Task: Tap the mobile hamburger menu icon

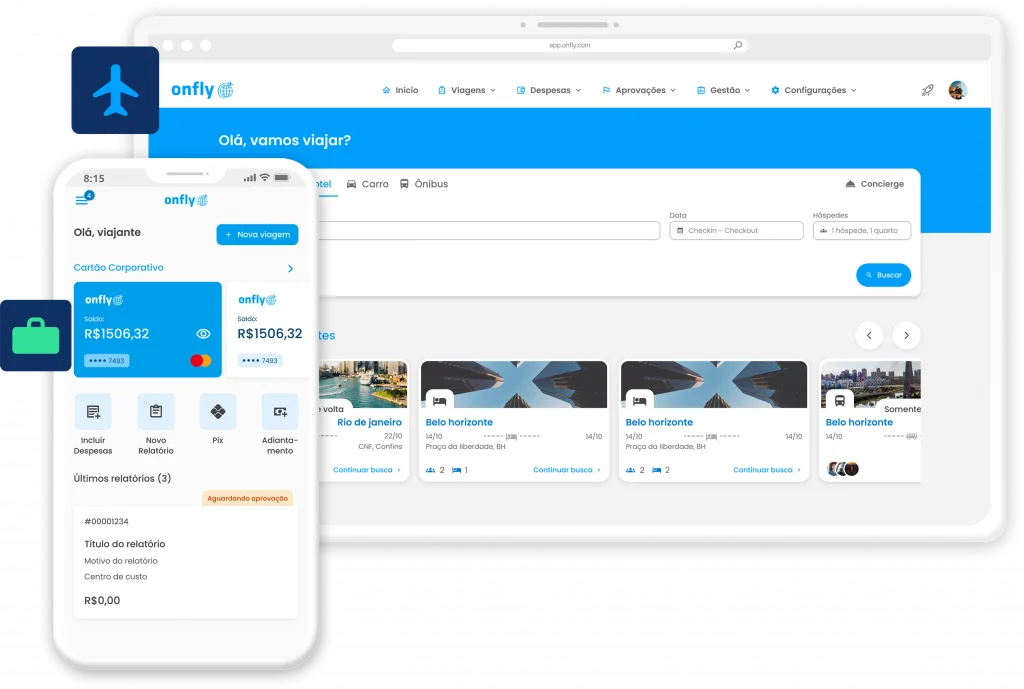Action: [x=82, y=201]
